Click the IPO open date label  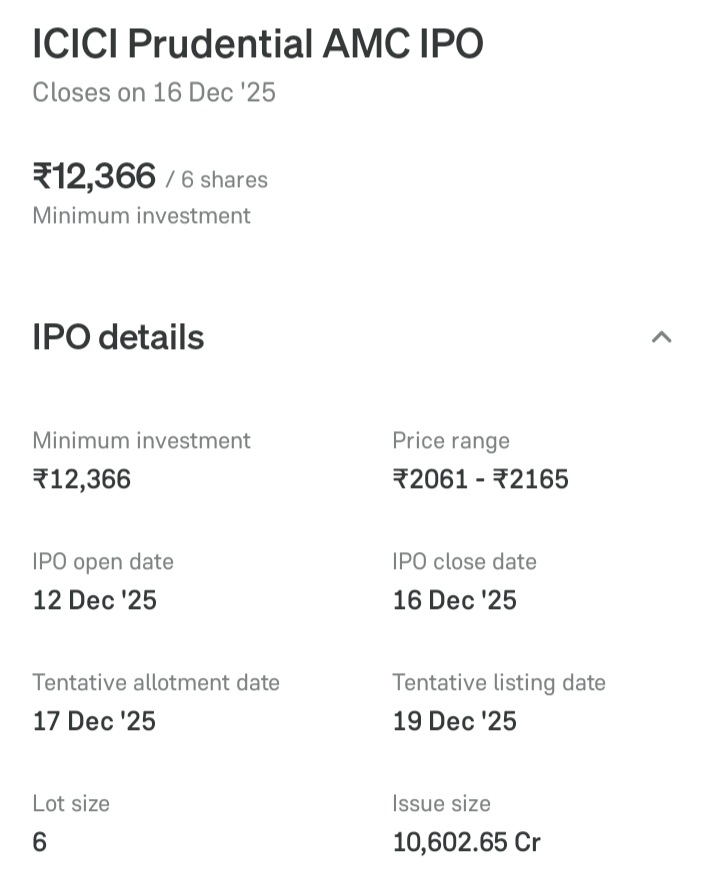pyautogui.click(x=103, y=562)
